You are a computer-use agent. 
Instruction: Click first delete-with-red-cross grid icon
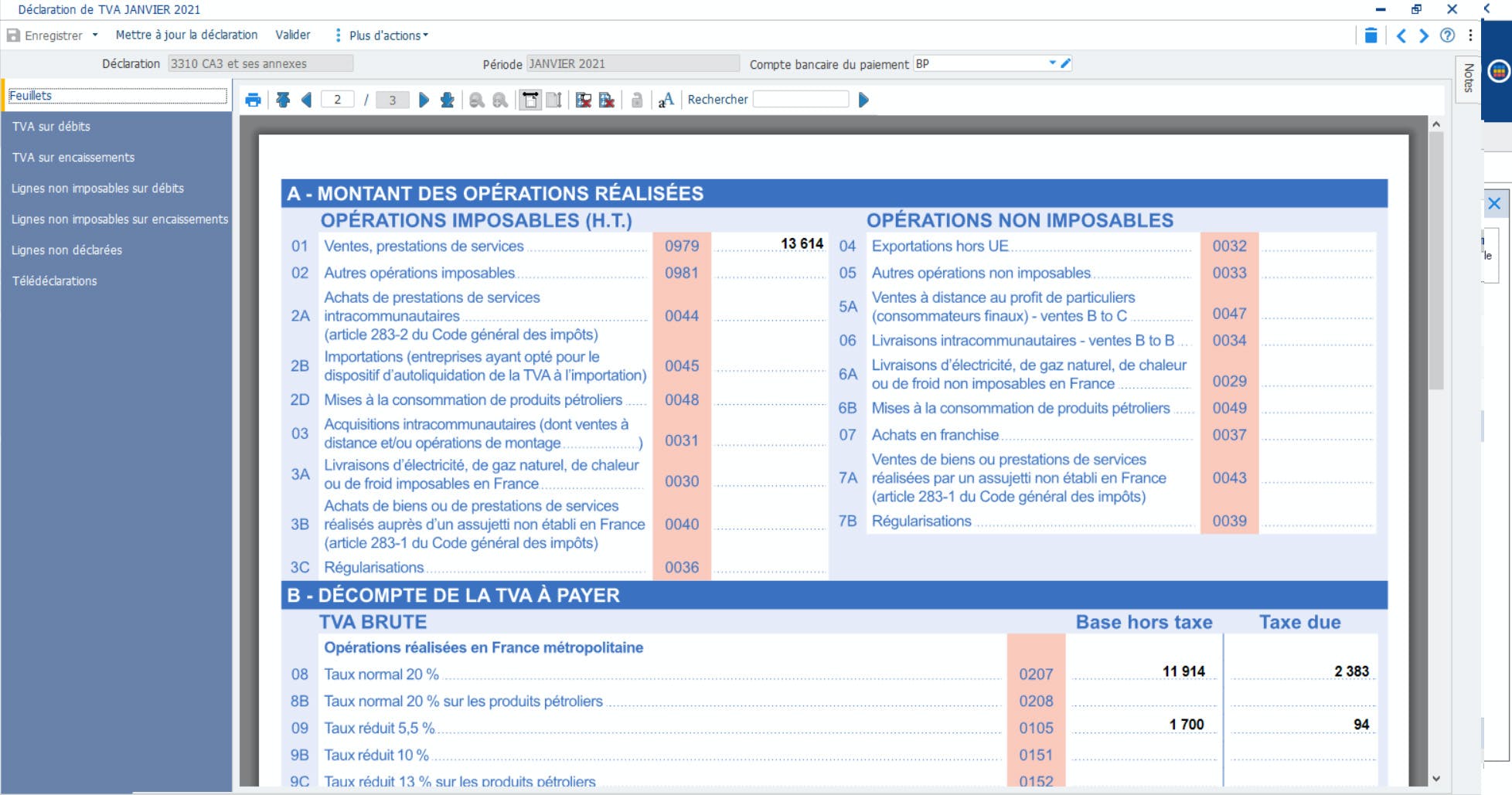[584, 100]
